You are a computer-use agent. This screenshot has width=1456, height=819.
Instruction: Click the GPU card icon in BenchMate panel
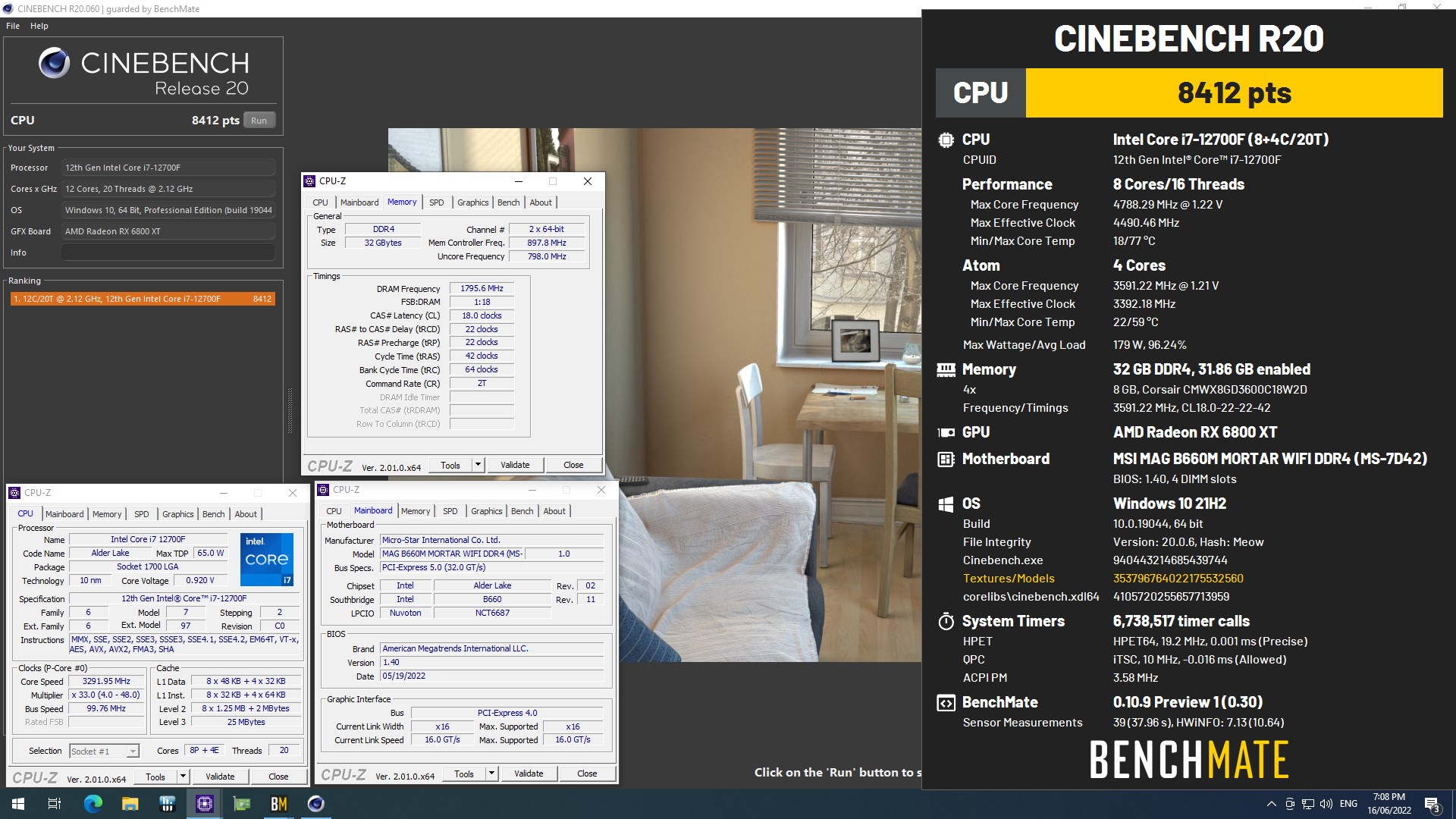coord(946,433)
